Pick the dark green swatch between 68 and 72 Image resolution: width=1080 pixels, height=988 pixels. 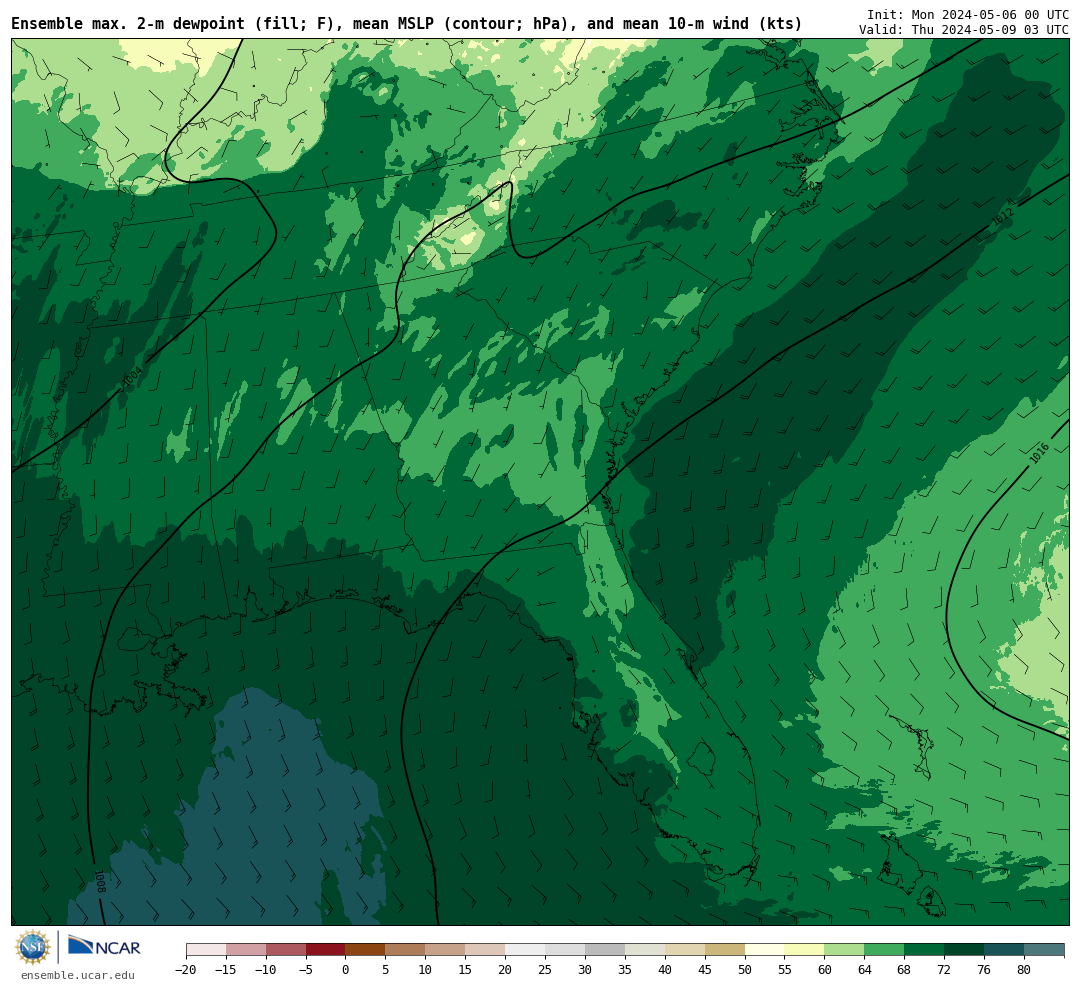pyautogui.click(x=925, y=950)
